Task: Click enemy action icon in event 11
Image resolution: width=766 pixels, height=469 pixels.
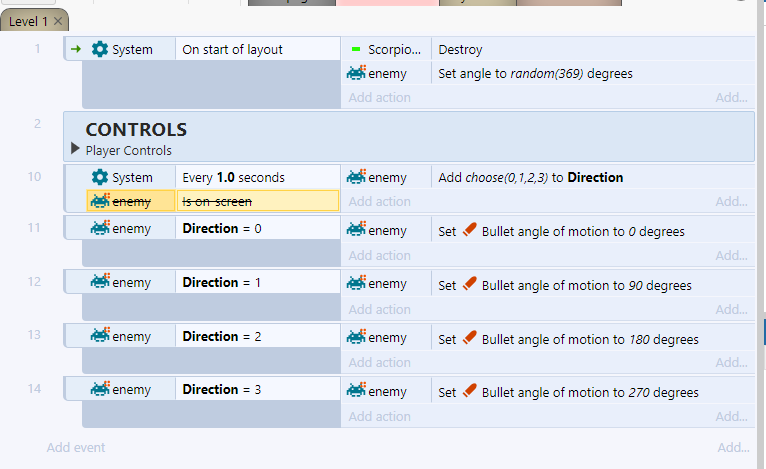Action: 356,230
